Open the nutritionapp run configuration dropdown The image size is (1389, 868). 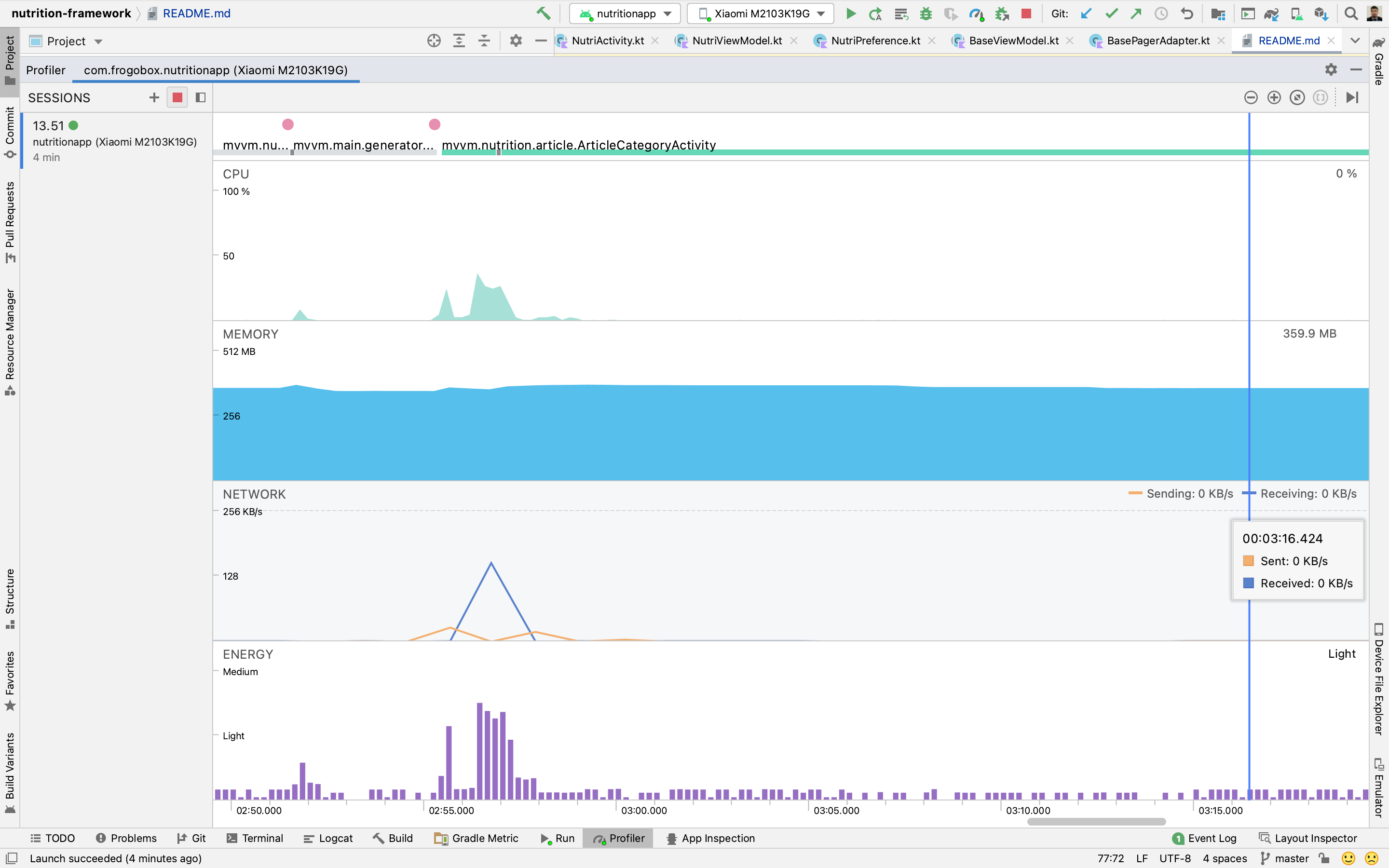tap(625, 13)
